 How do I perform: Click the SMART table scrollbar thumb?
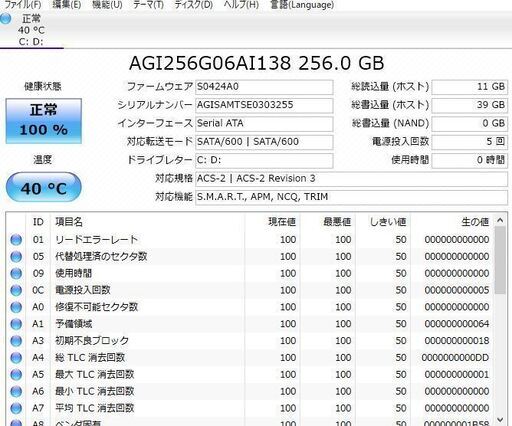(x=500, y=260)
